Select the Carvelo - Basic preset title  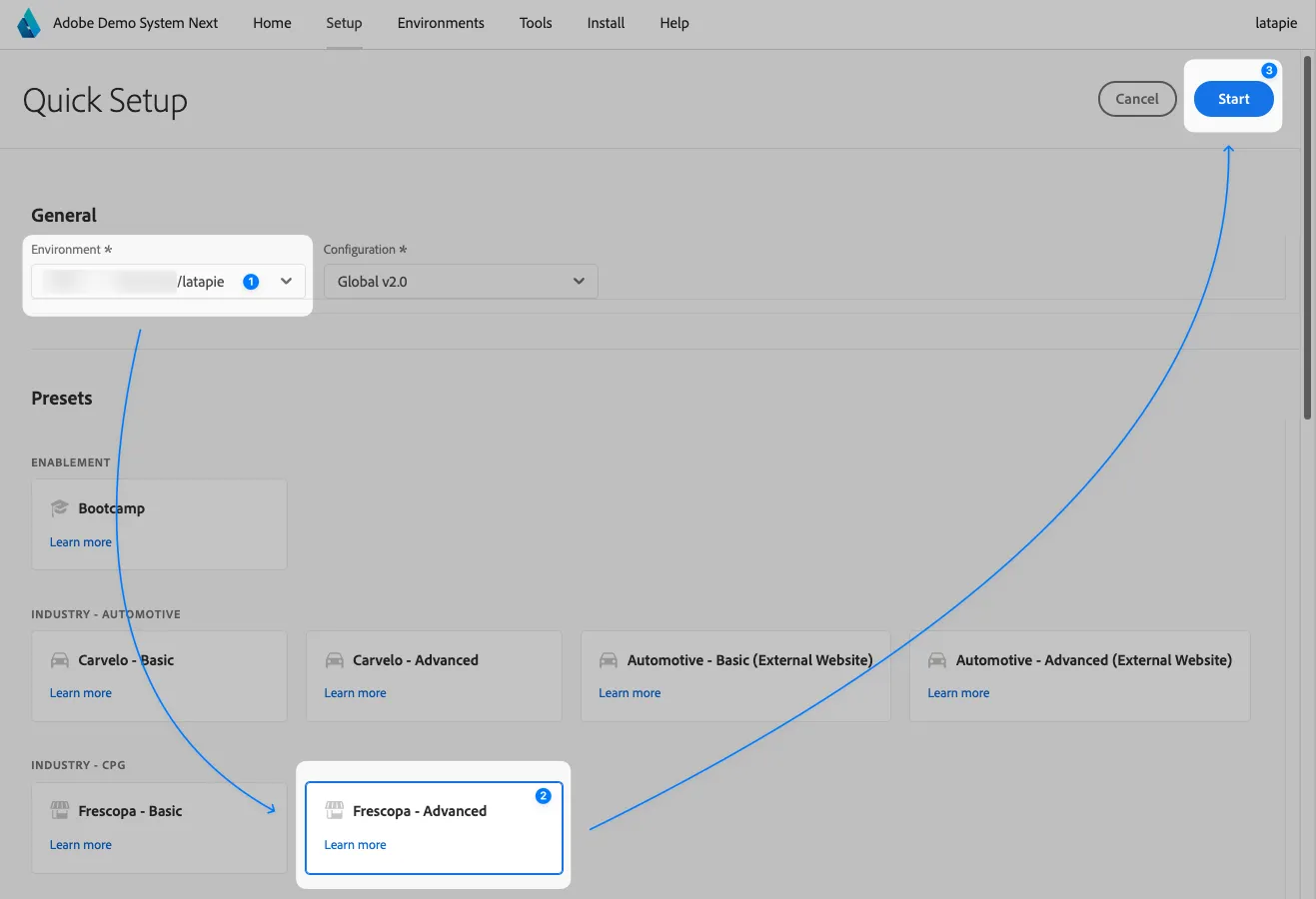(x=126, y=660)
